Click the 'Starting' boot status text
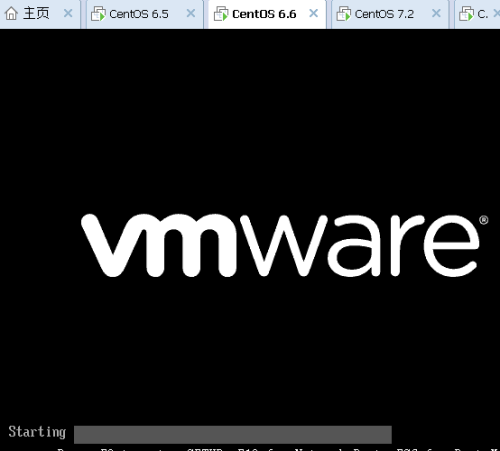Viewport: 500px width, 451px height. click(37, 432)
